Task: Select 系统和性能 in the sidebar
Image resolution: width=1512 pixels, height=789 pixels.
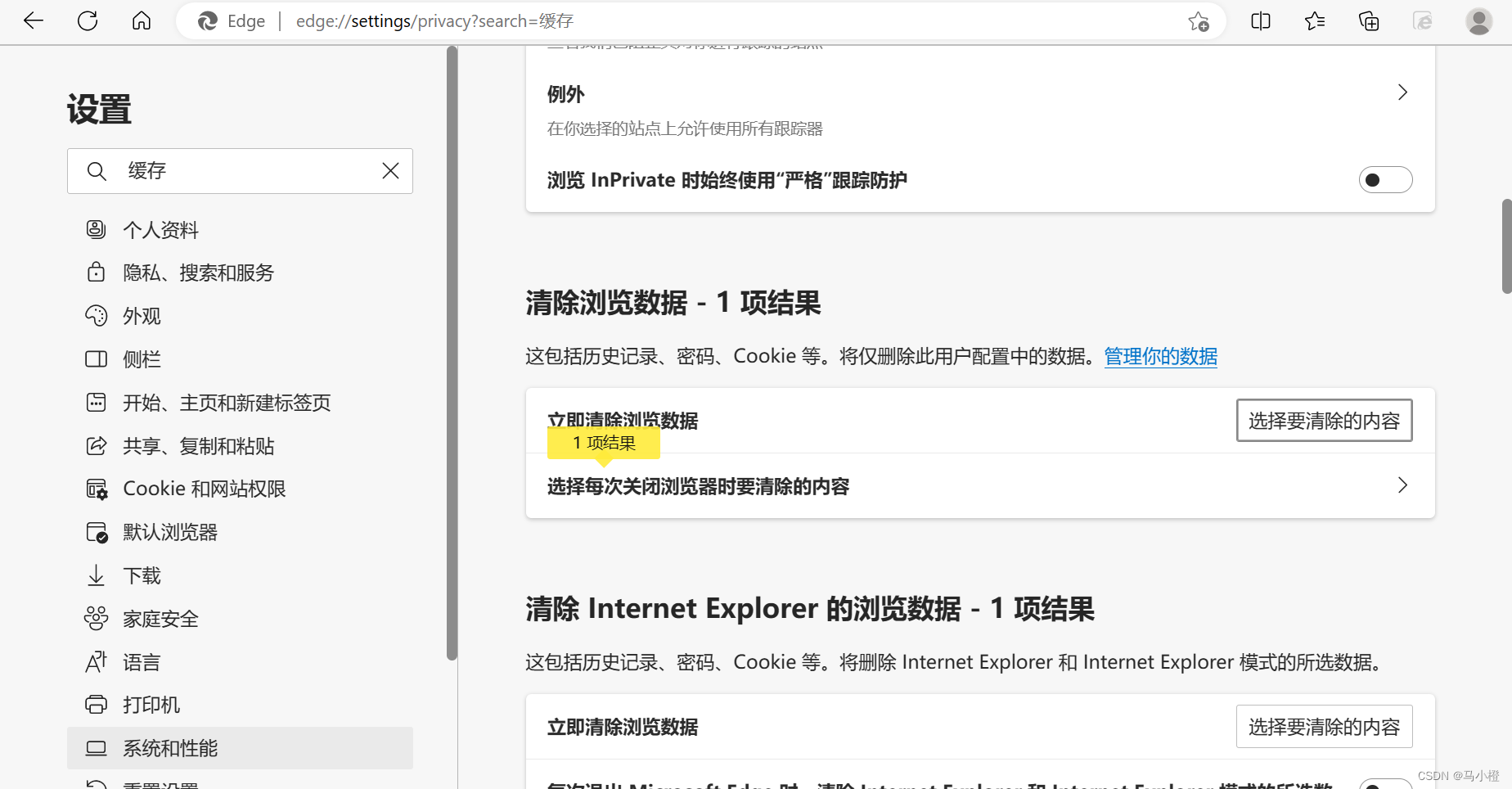Action: pos(170,747)
